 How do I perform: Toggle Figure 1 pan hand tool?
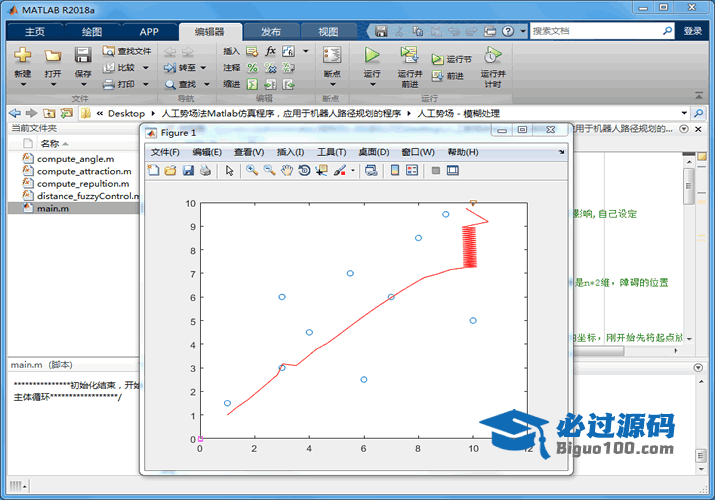pos(287,170)
